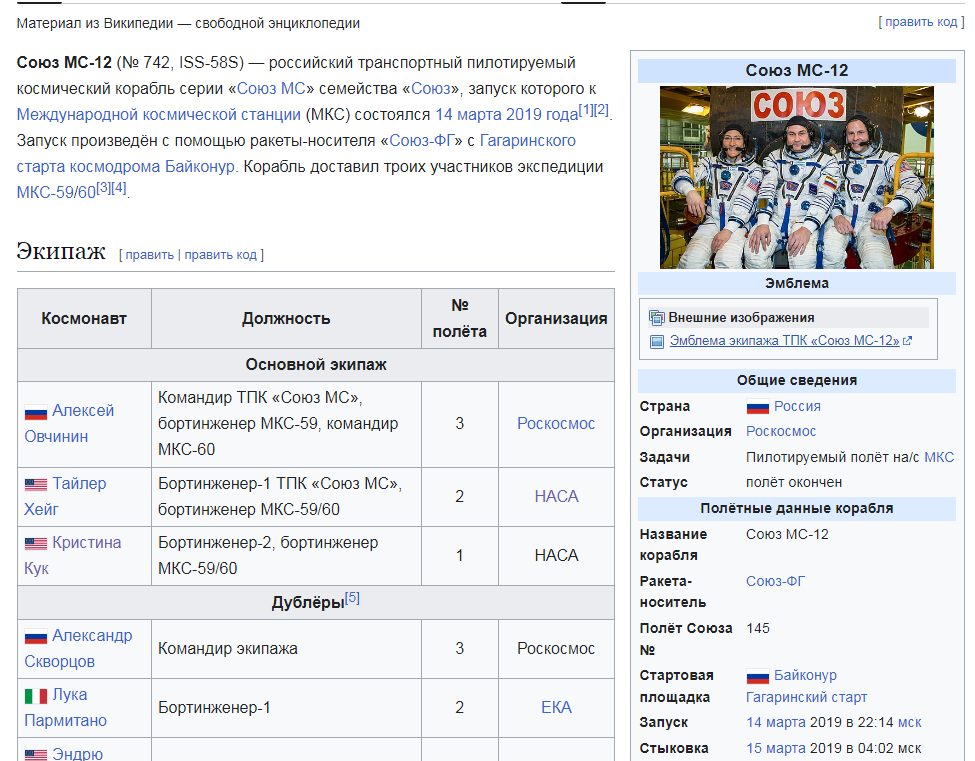Click НАСА cell in Кристина Кук row
This screenshot has width=975, height=761.
[x=556, y=555]
